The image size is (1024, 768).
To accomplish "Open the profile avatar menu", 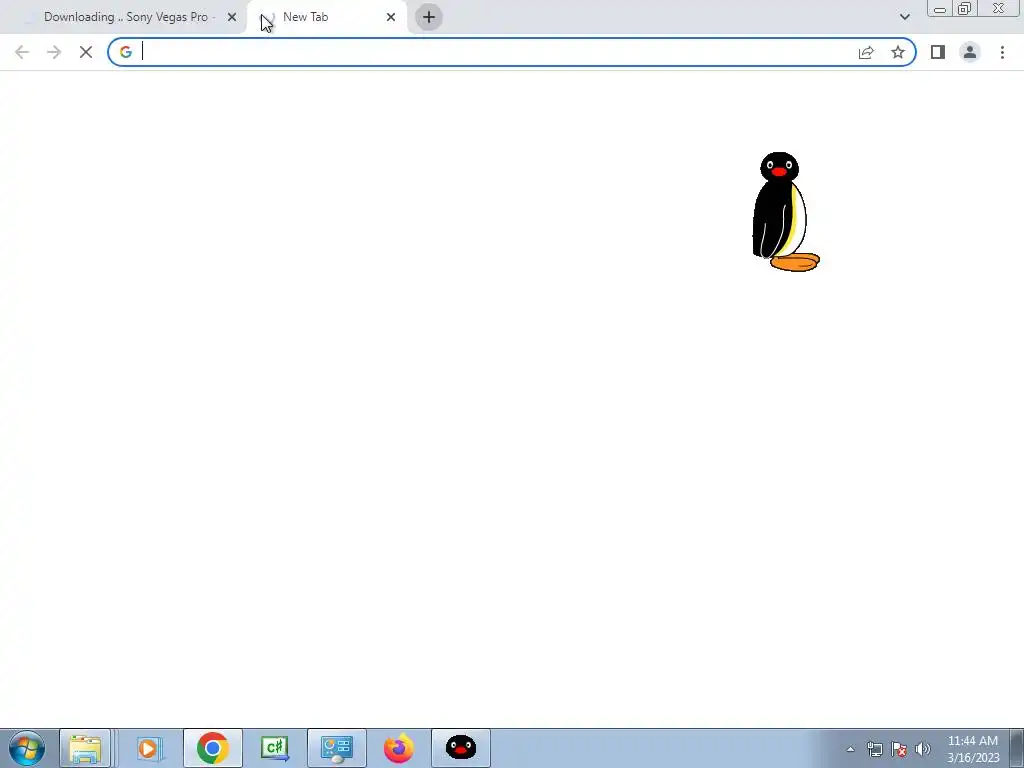I will click(x=970, y=52).
